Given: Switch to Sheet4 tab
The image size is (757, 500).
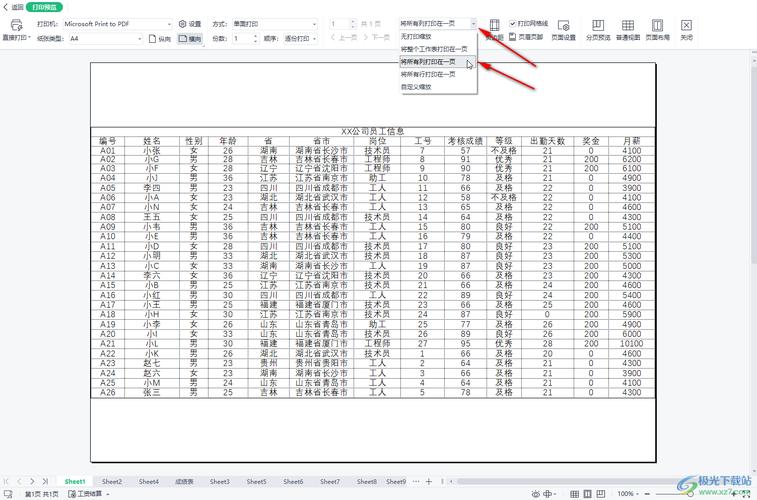Looking at the screenshot, I should click(x=148, y=481).
